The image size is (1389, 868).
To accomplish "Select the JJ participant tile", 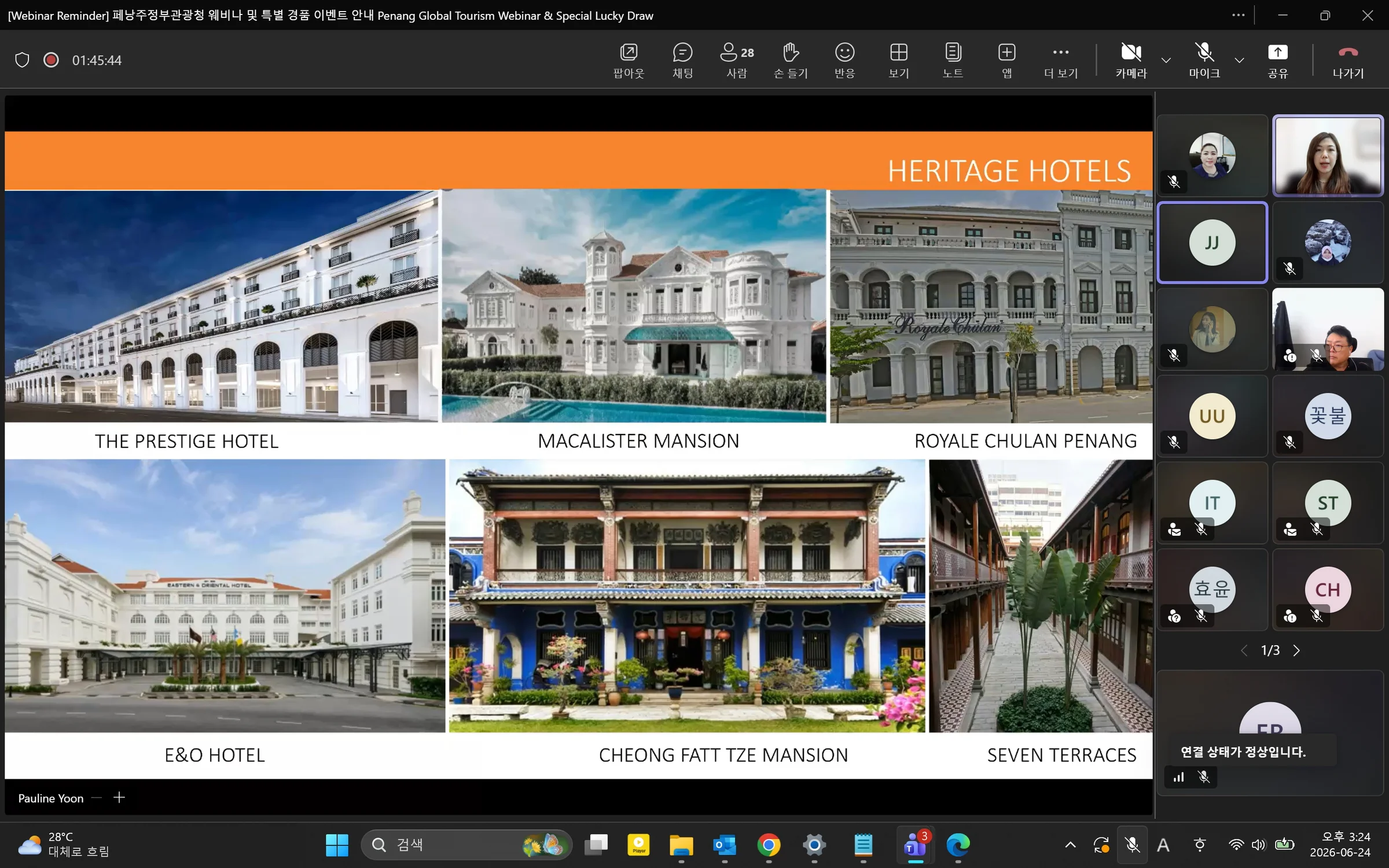I will coord(1212,242).
